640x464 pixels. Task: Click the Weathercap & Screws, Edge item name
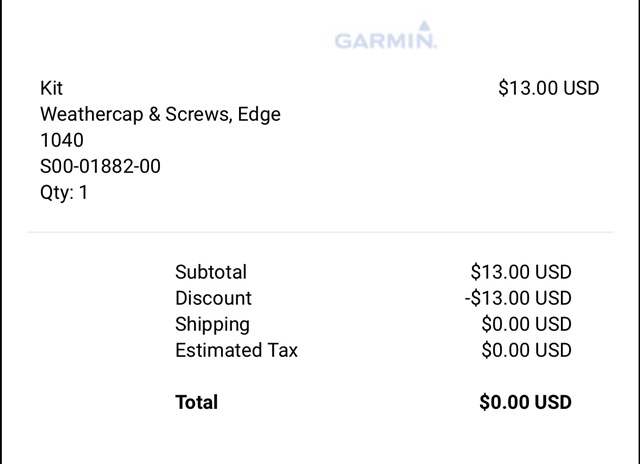coord(160,114)
